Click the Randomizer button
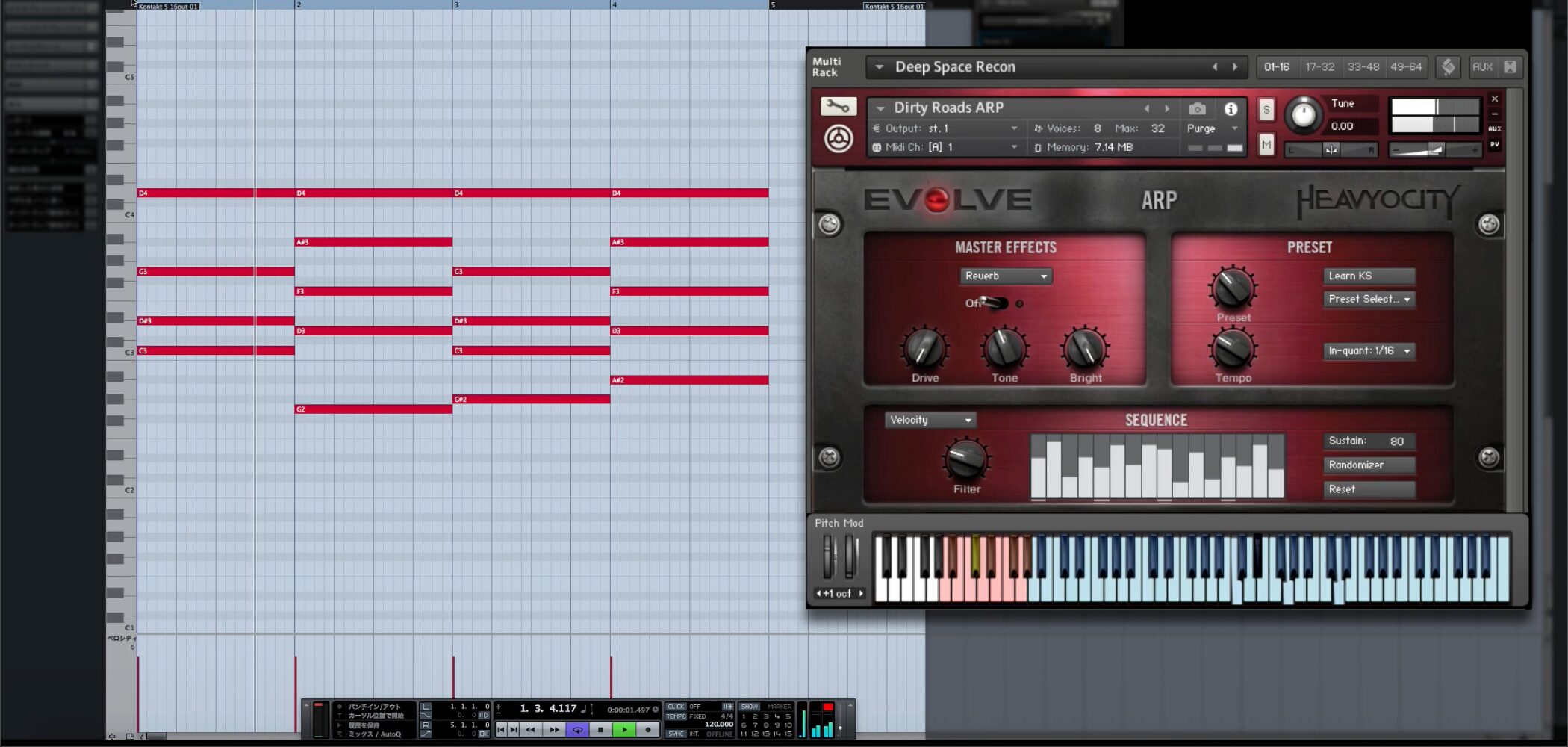Image resolution: width=1568 pixels, height=747 pixels. (1369, 465)
